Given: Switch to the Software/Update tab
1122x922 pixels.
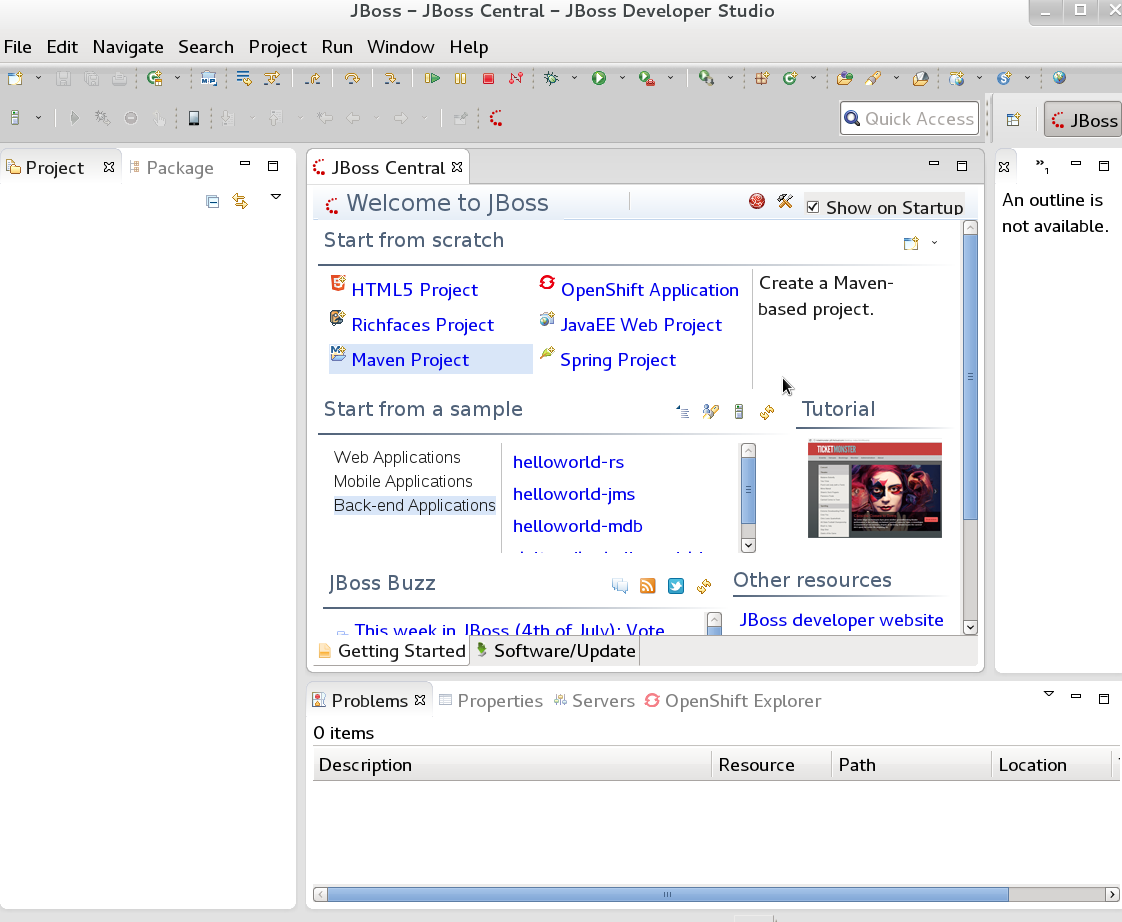Looking at the screenshot, I should (556, 651).
